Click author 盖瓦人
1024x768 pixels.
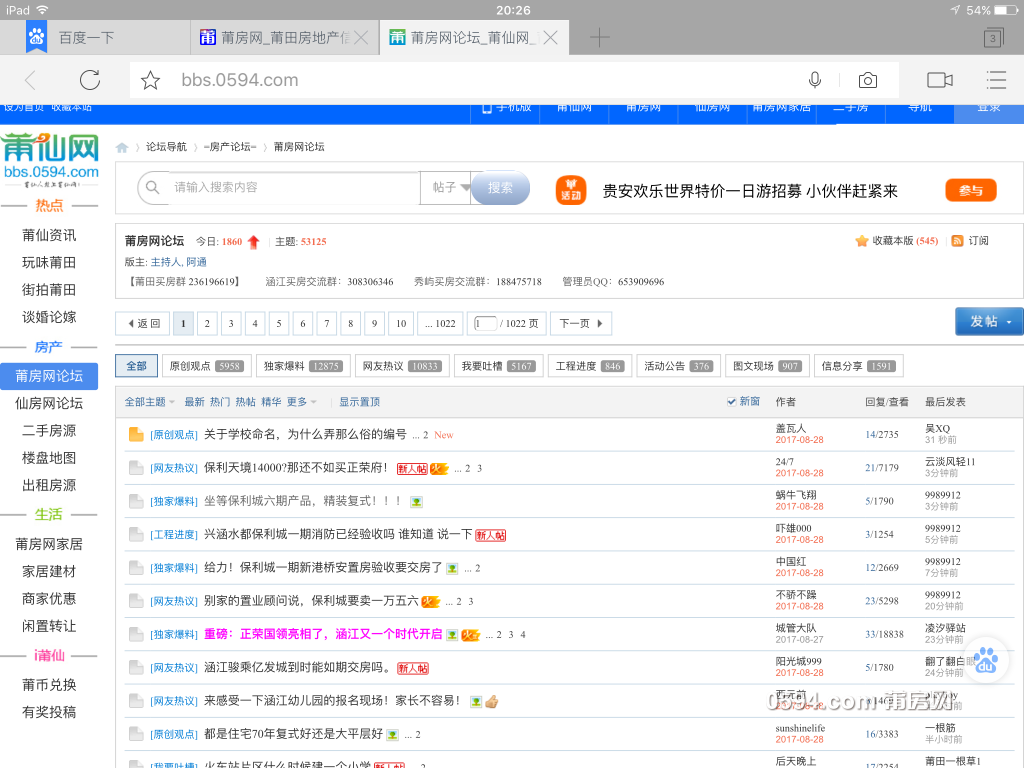(x=790, y=428)
